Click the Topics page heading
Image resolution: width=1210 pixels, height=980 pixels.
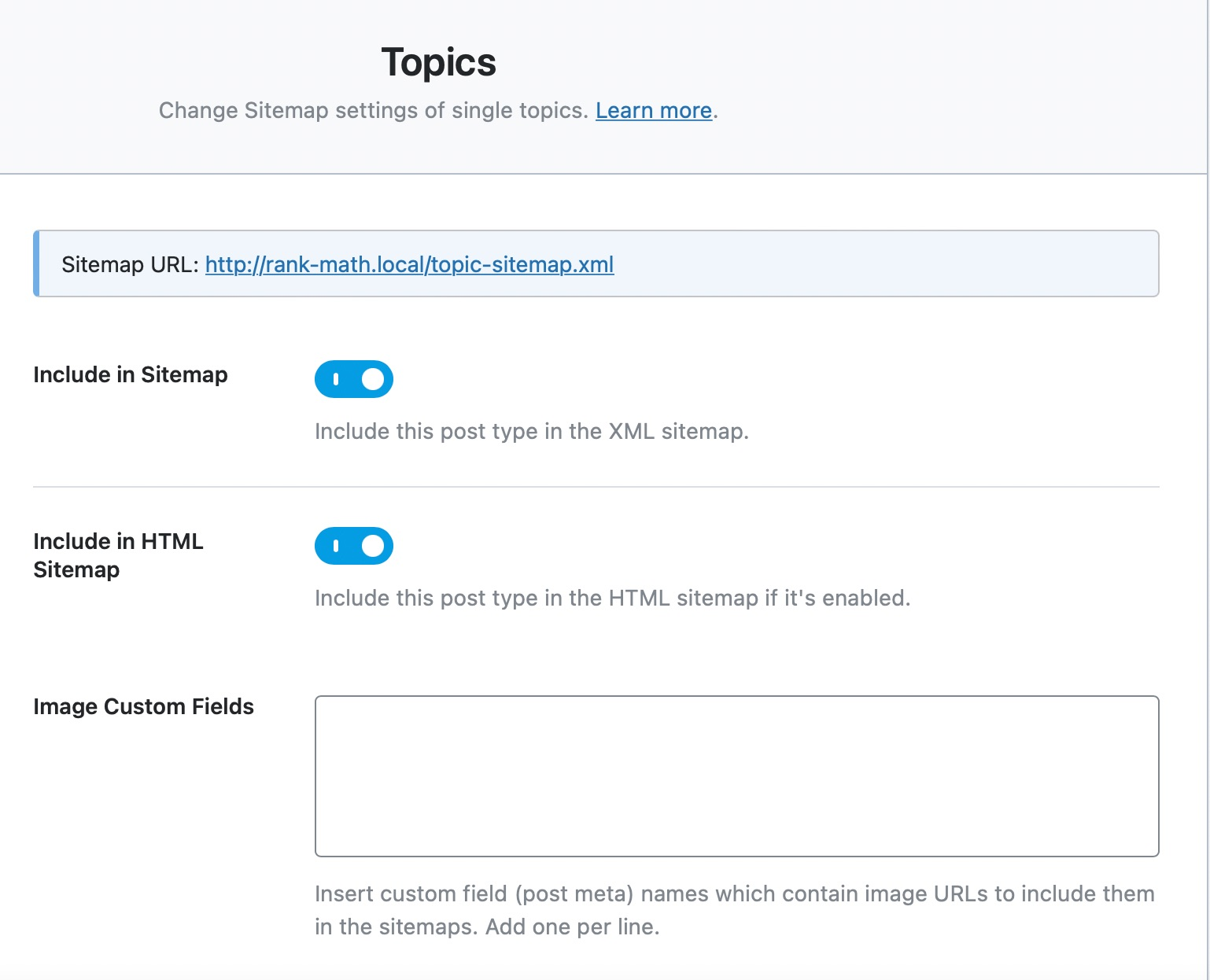point(438,62)
